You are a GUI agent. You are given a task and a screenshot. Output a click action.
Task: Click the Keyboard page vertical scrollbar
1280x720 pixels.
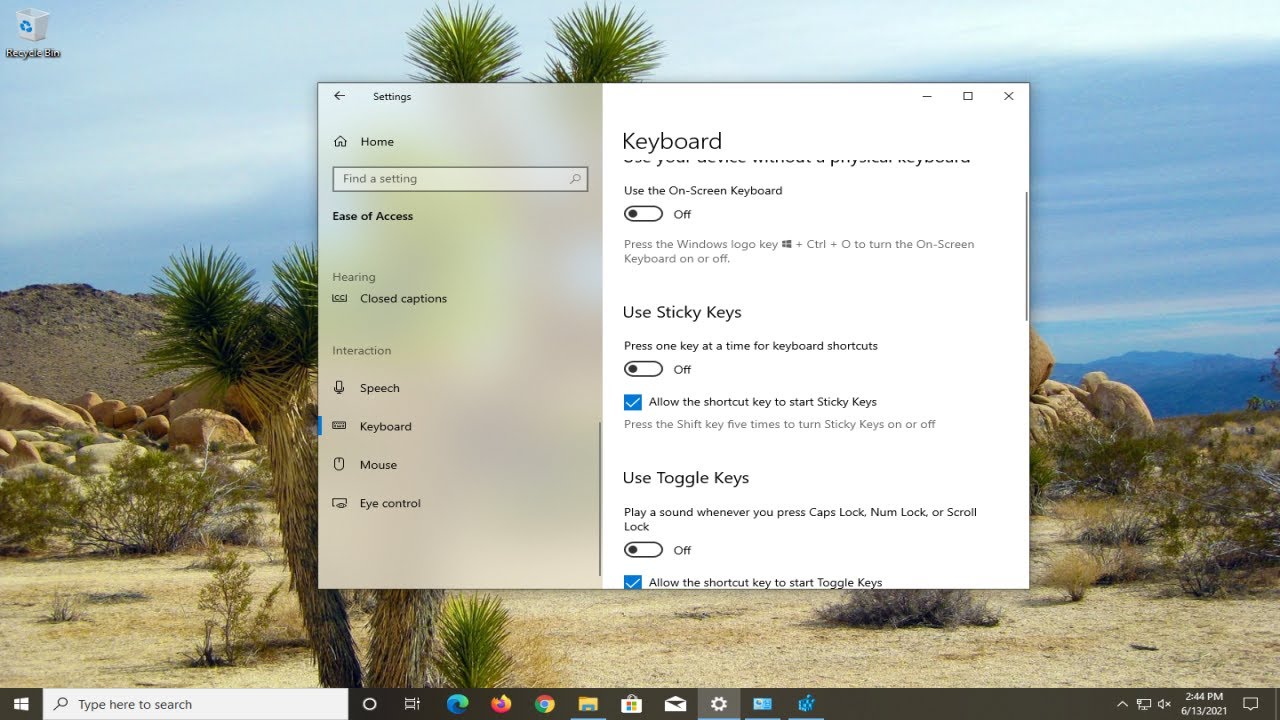coord(1025,256)
